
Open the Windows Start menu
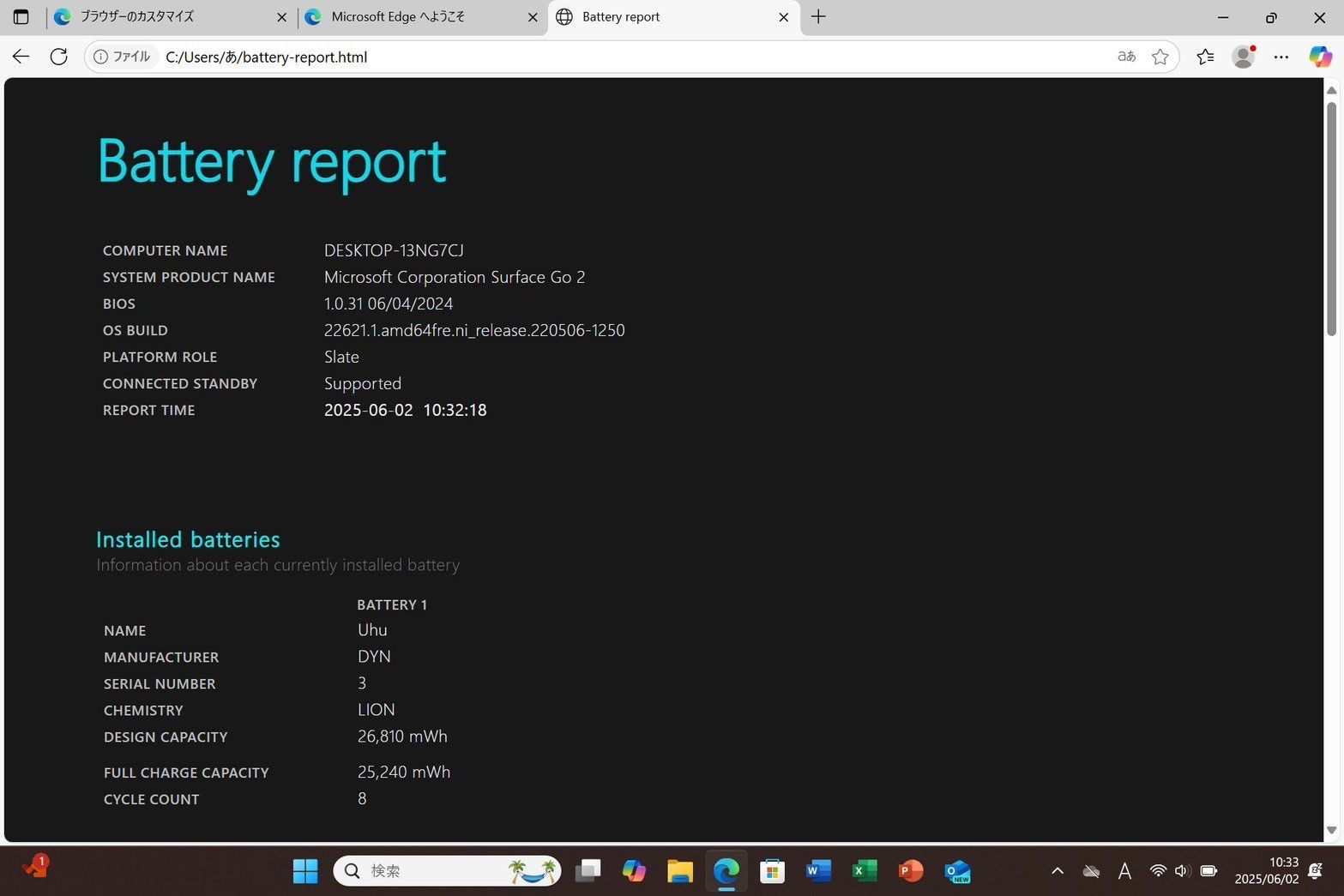(305, 871)
